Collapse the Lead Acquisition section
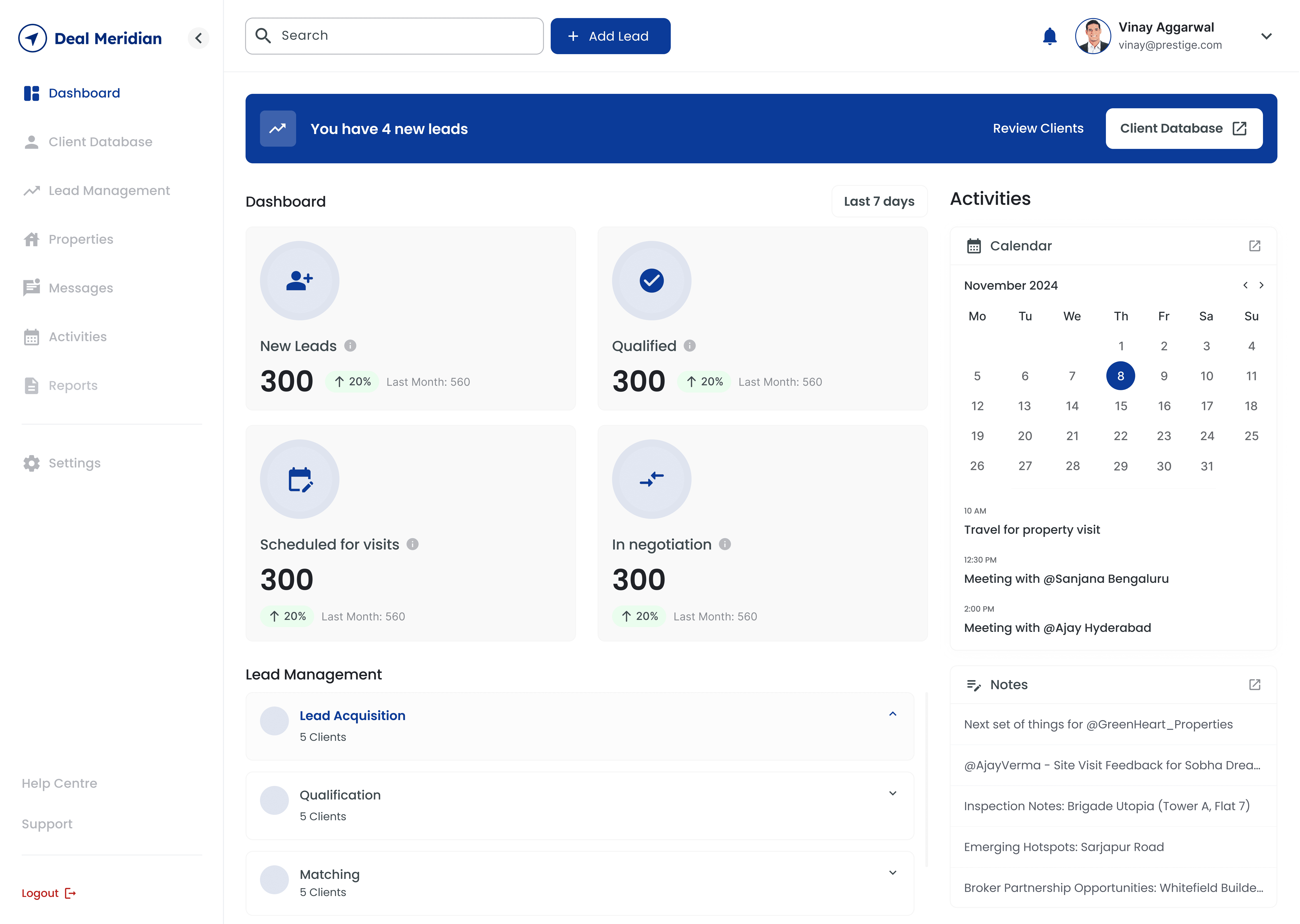 click(x=892, y=714)
